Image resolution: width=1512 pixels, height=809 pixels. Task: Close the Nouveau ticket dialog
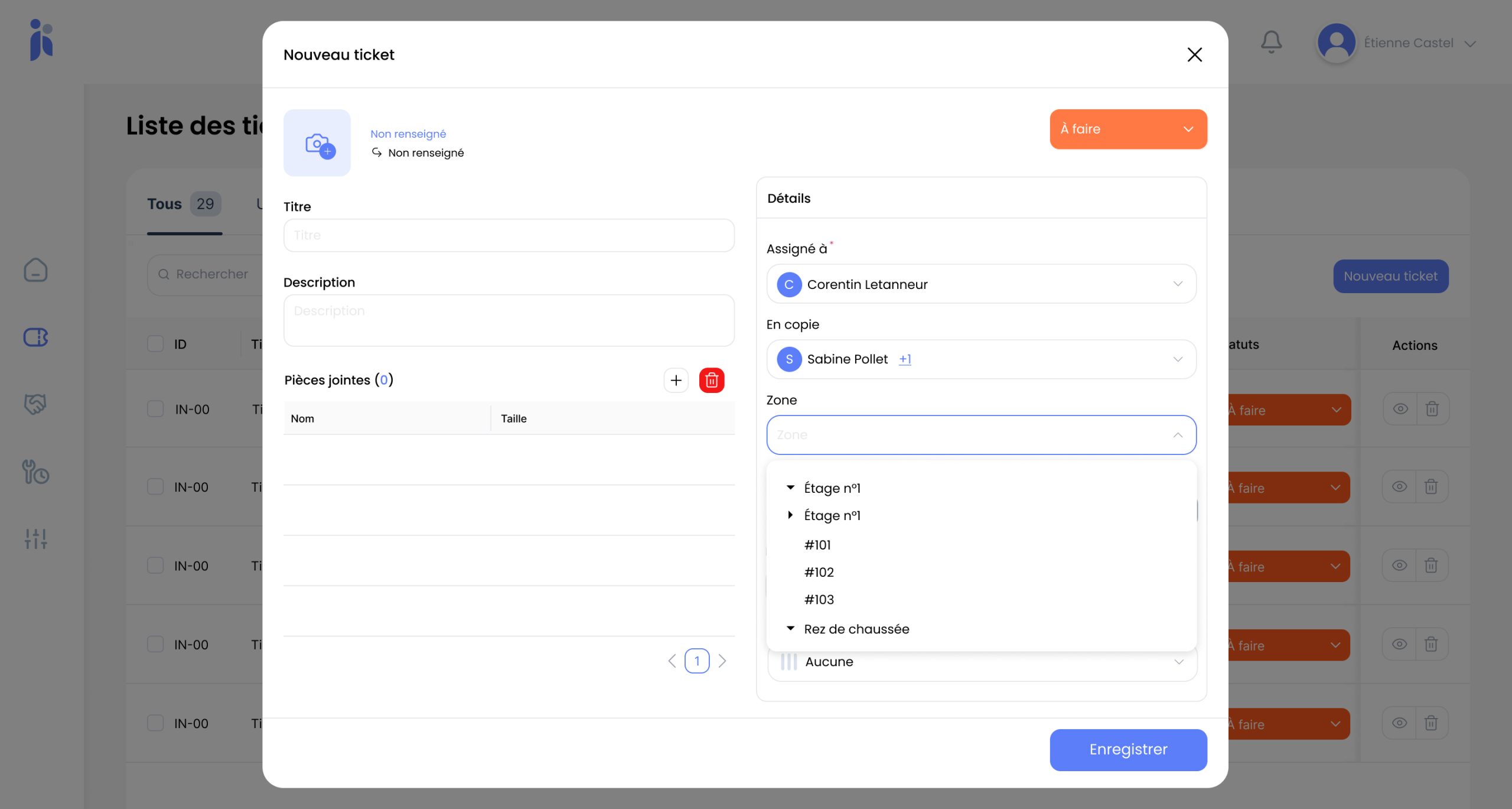click(x=1194, y=55)
